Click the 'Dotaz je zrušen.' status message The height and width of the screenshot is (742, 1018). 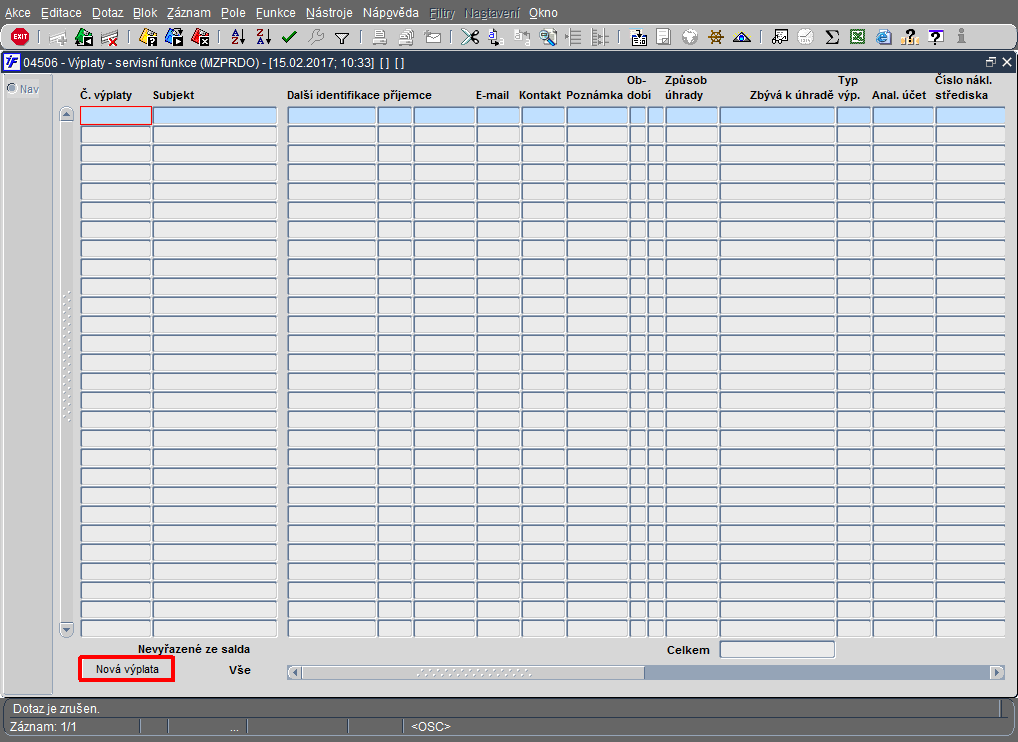(56, 709)
